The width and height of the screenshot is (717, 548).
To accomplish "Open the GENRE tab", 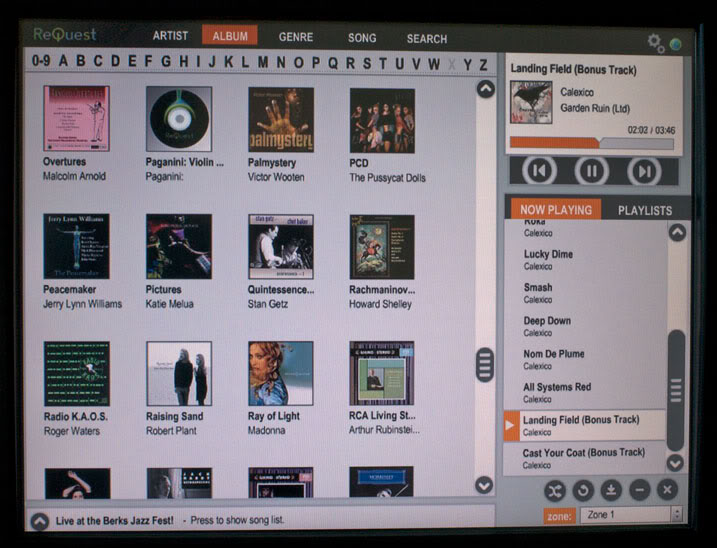I will point(296,37).
